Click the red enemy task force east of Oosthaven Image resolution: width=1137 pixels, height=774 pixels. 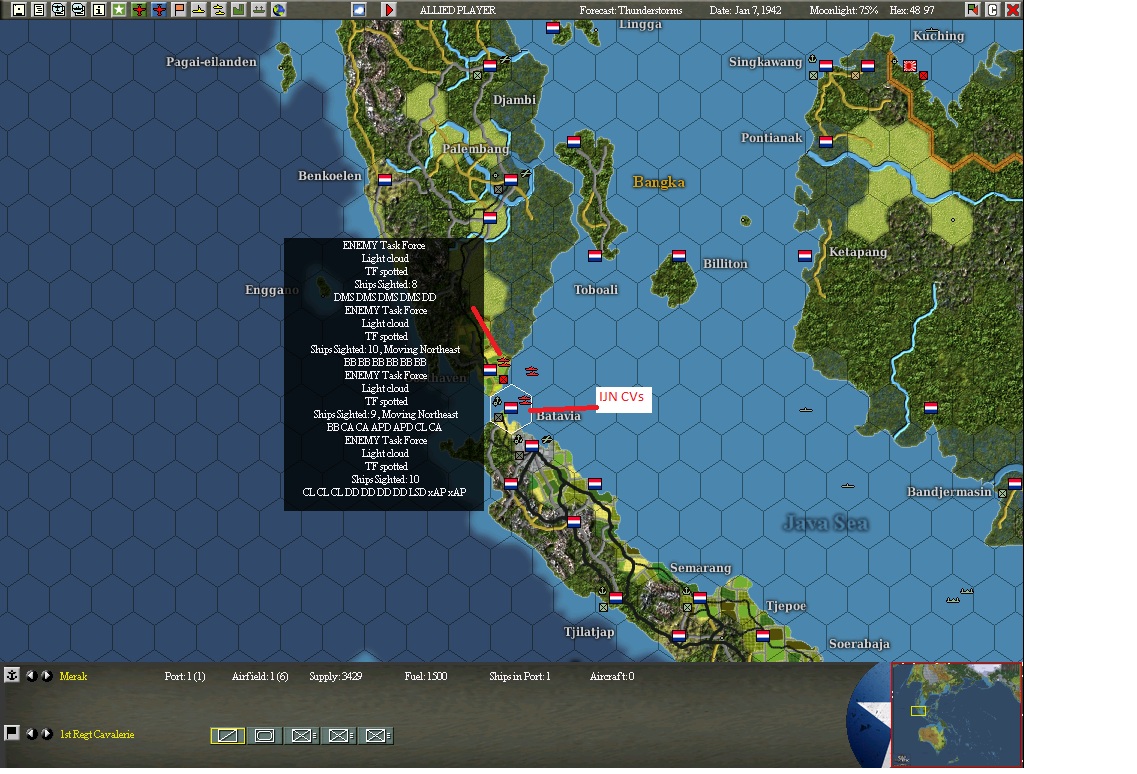click(x=532, y=371)
